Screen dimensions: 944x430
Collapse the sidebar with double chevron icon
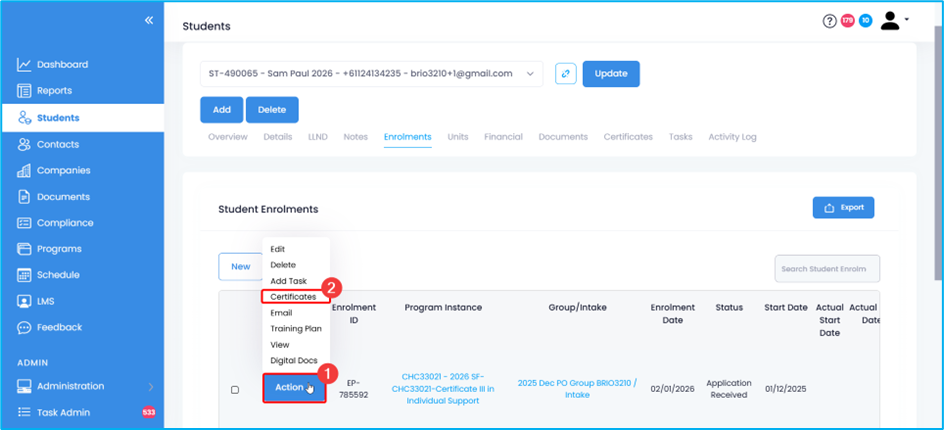(149, 20)
